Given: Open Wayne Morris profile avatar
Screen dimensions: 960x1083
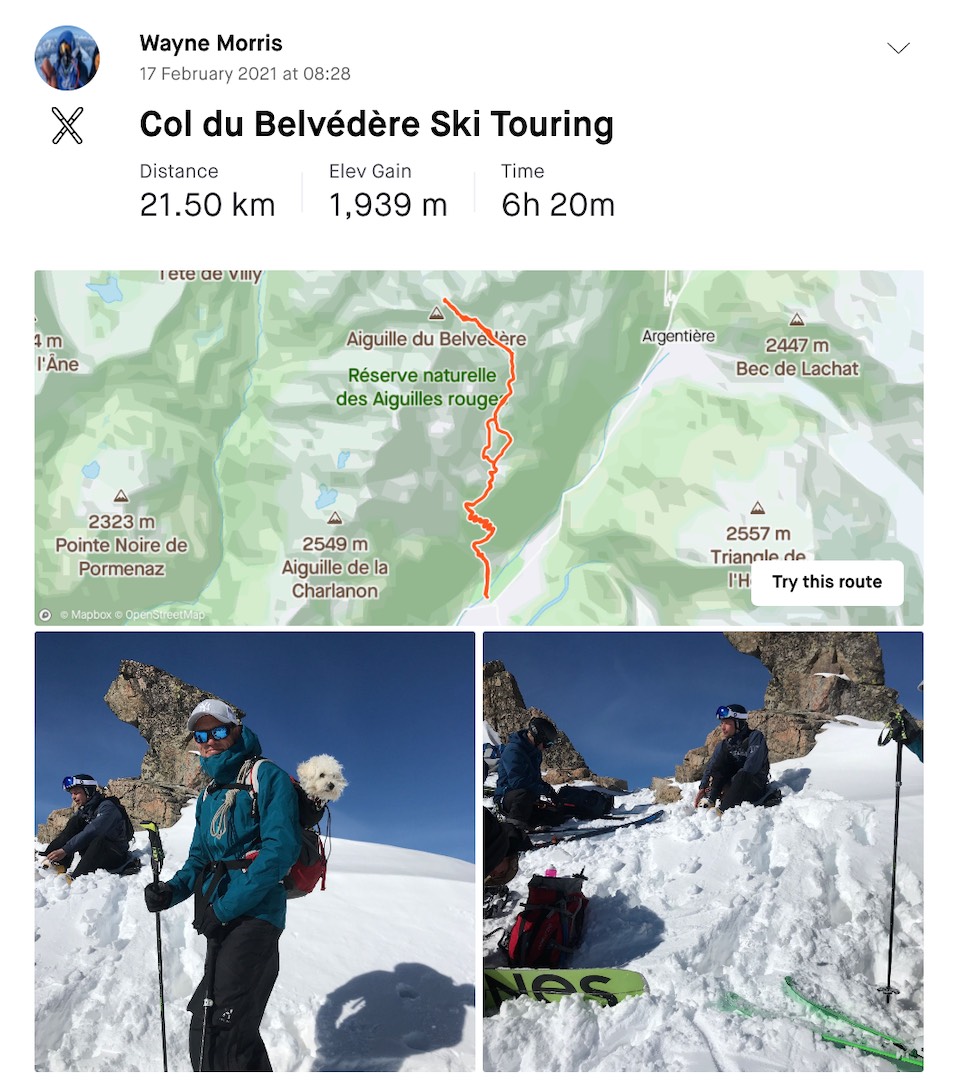Looking at the screenshot, I should tap(67, 58).
